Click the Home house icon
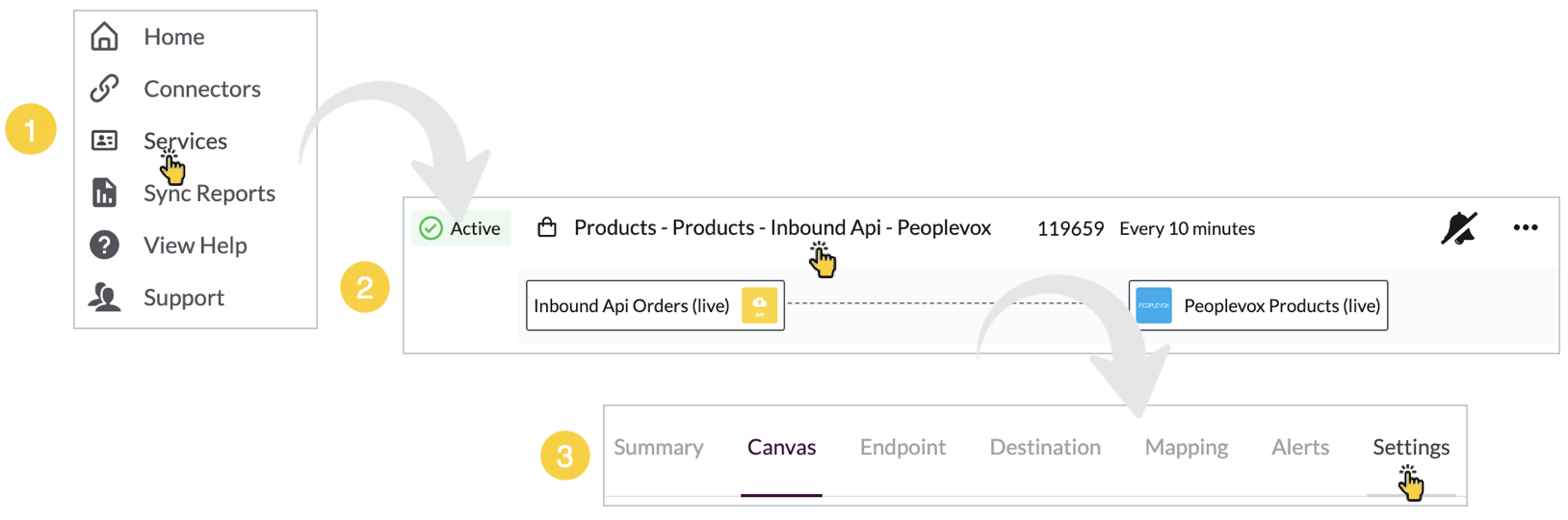 pyautogui.click(x=104, y=37)
